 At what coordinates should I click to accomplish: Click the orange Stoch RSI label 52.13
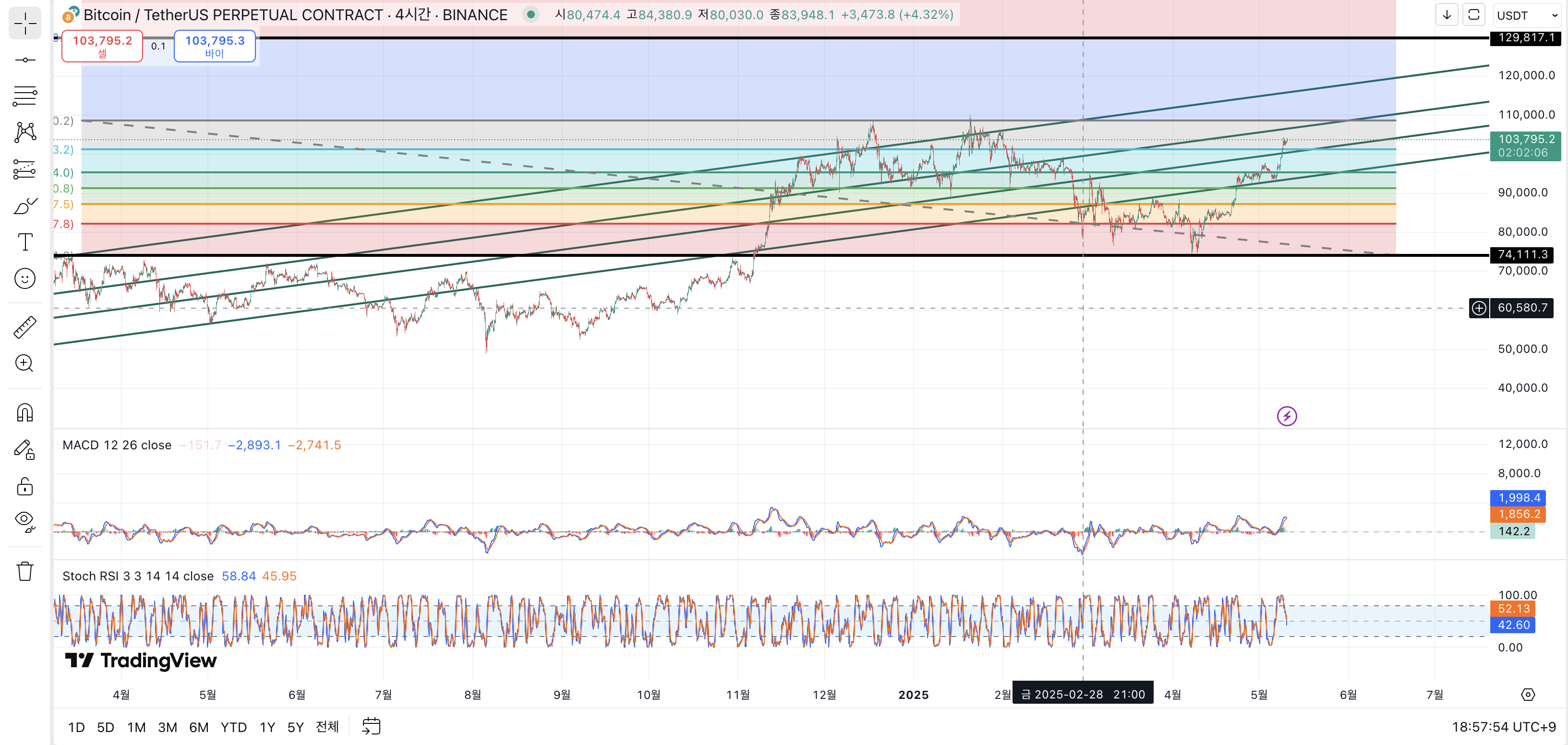pyautogui.click(x=1513, y=609)
